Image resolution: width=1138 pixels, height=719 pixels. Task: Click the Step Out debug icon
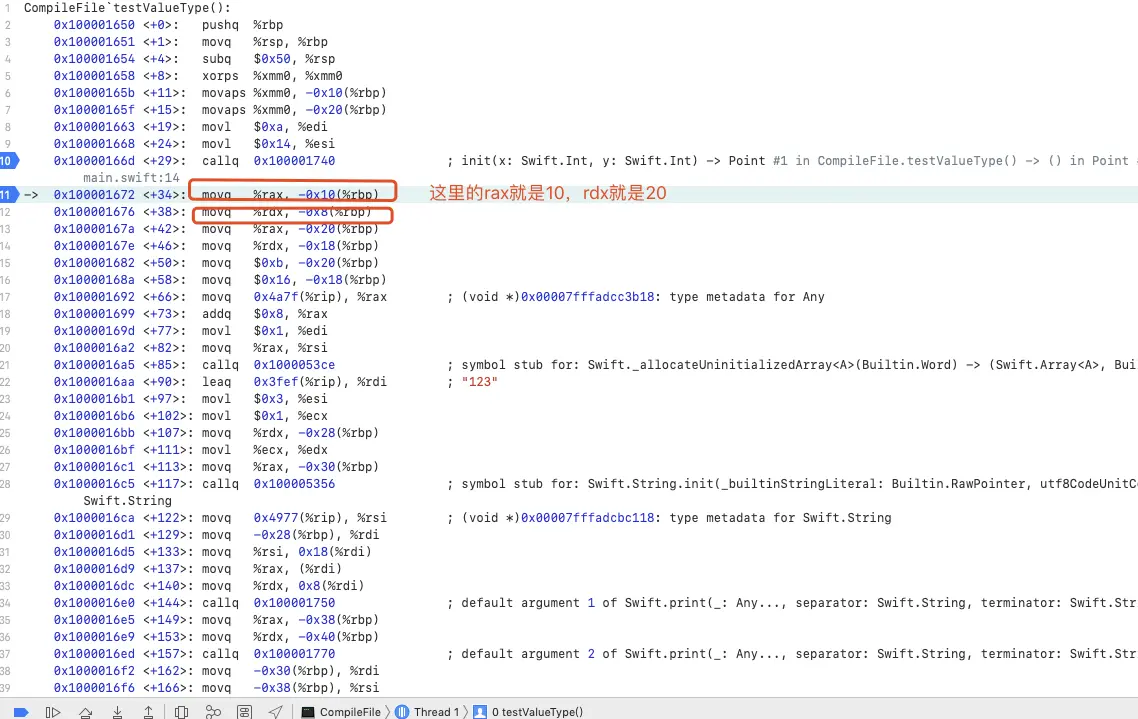[x=148, y=712]
